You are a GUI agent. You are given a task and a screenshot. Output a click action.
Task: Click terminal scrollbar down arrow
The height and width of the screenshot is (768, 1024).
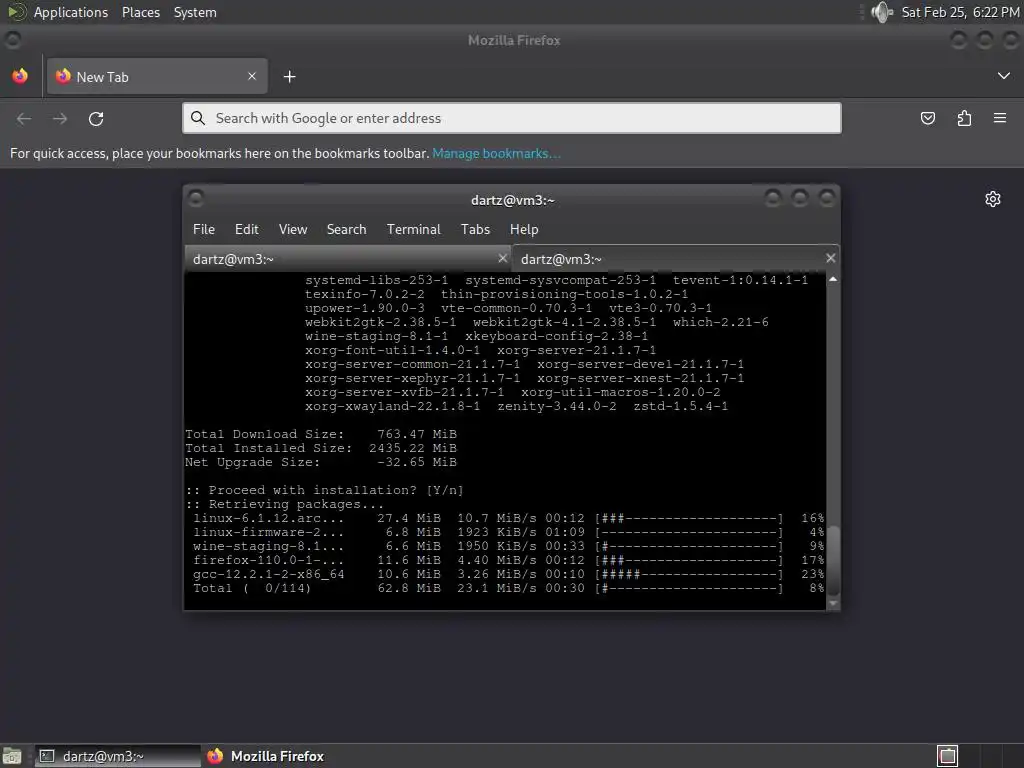coord(833,603)
